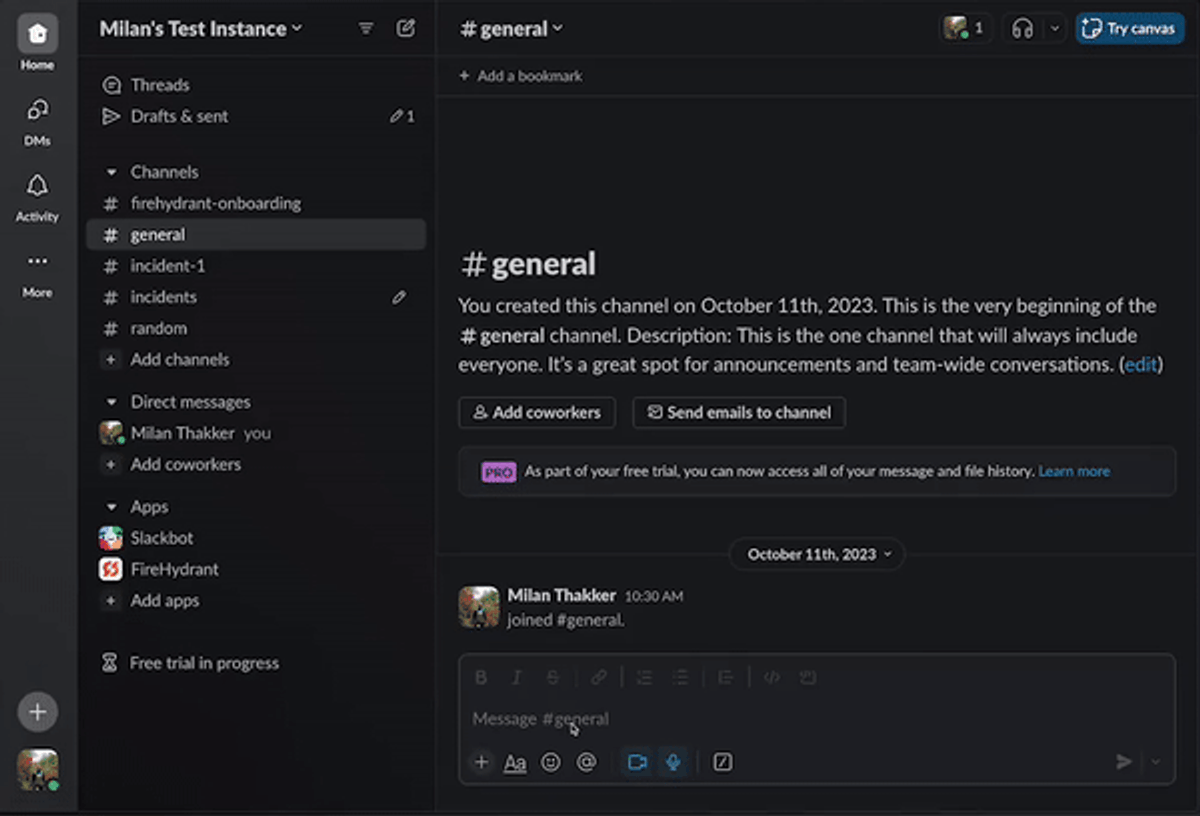Click the 10:30 AM message timestamp
The image size is (1200, 816).
pyautogui.click(x=654, y=596)
